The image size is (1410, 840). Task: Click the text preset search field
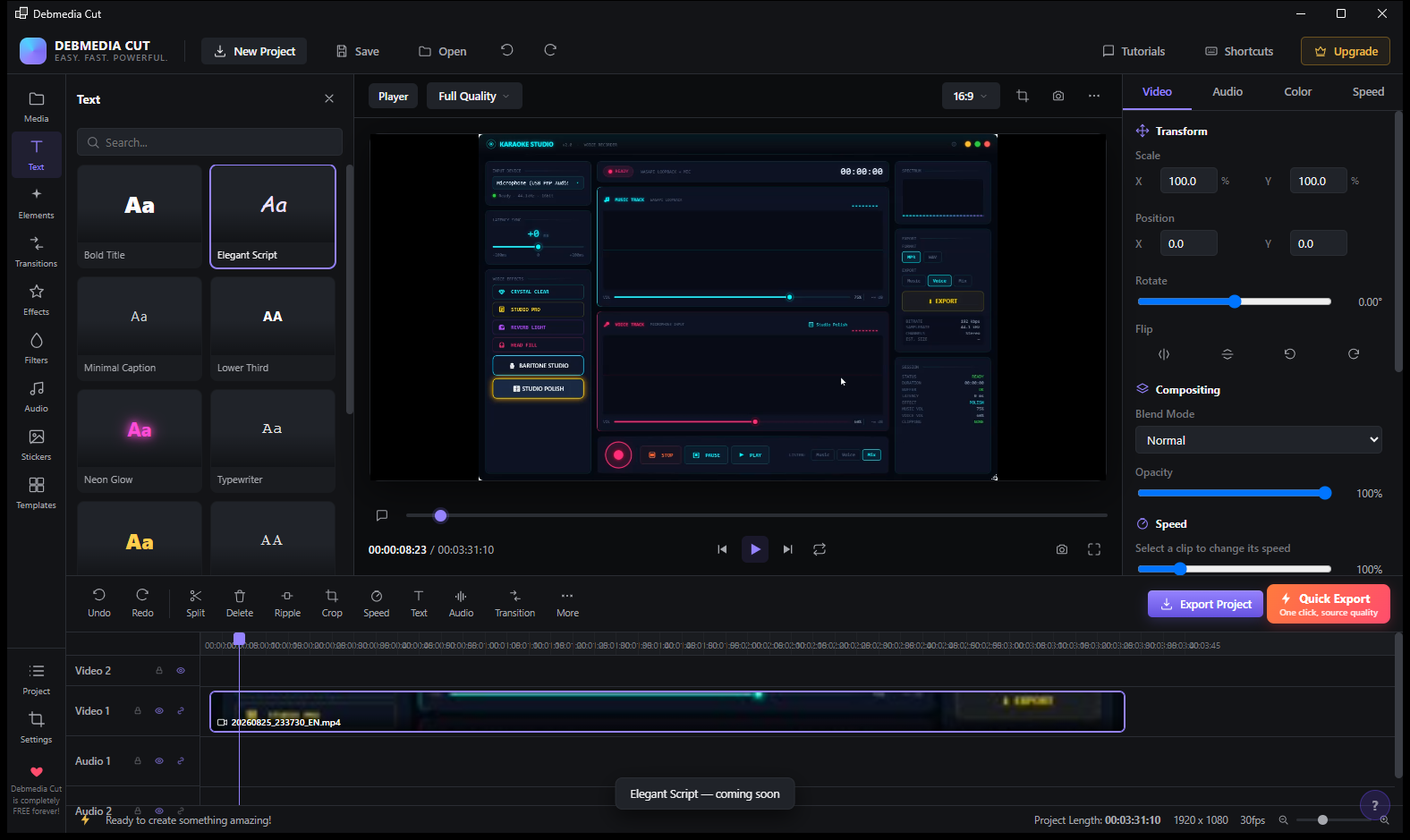pos(209,142)
